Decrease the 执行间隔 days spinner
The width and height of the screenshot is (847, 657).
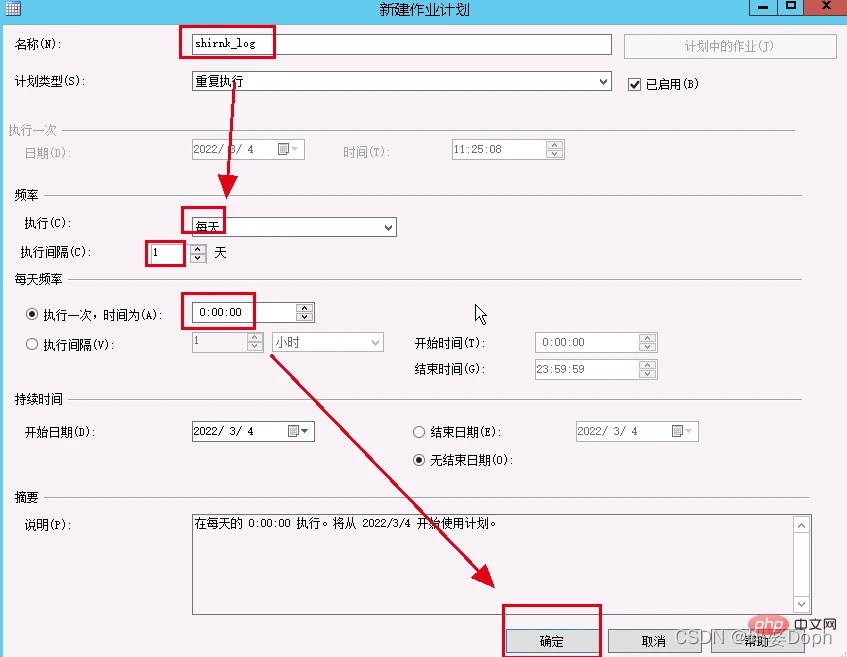click(x=198, y=258)
